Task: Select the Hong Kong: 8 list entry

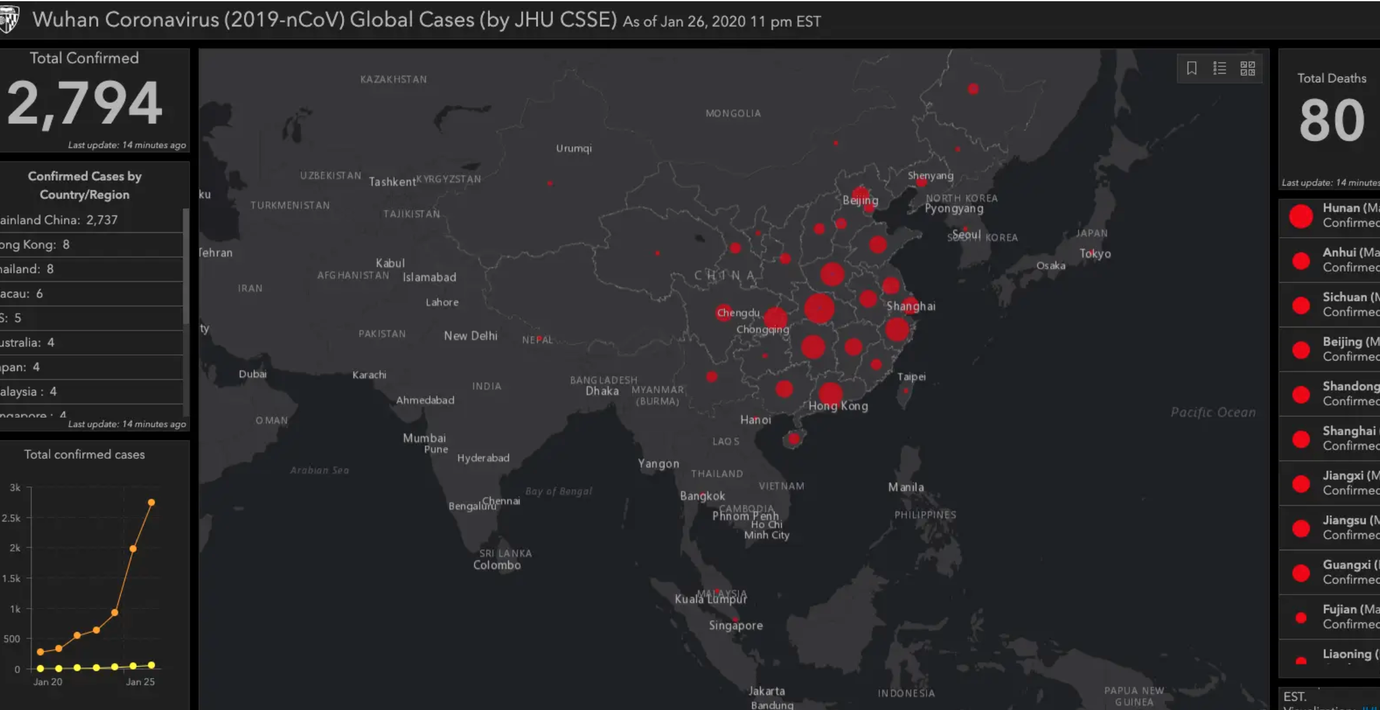Action: [90, 245]
